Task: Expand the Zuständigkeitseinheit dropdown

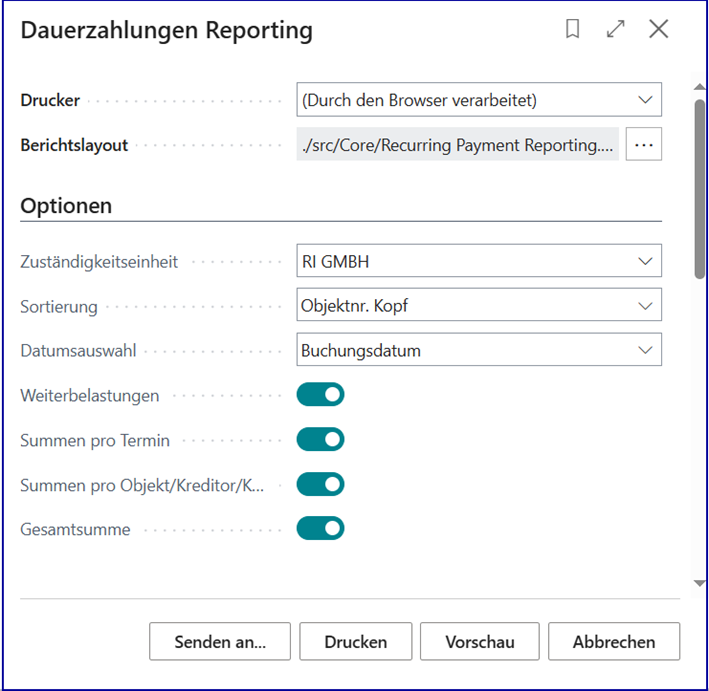Action: click(479, 262)
